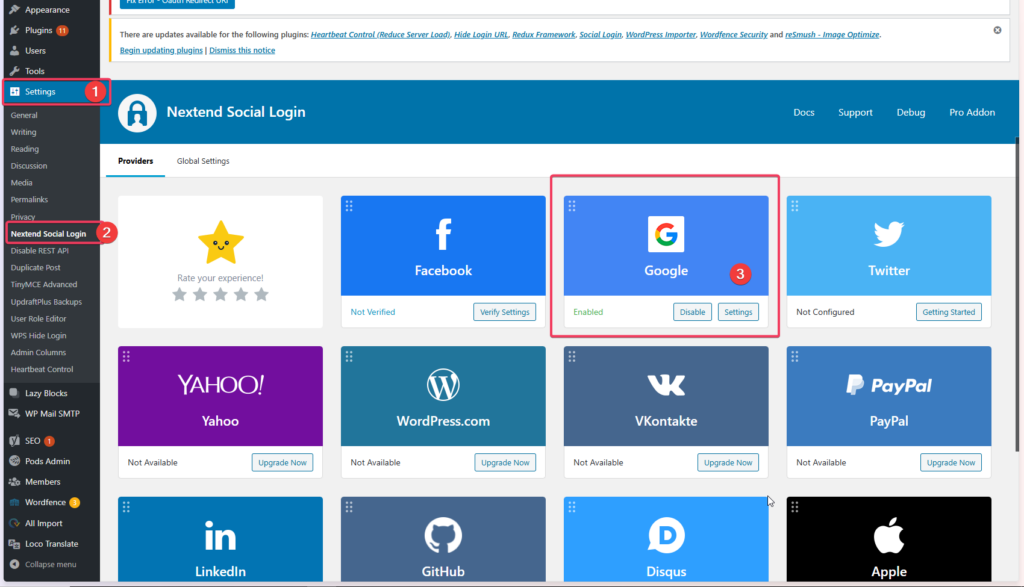This screenshot has height=587, width=1024.
Task: Open Support in the plugin header
Action: coord(856,112)
